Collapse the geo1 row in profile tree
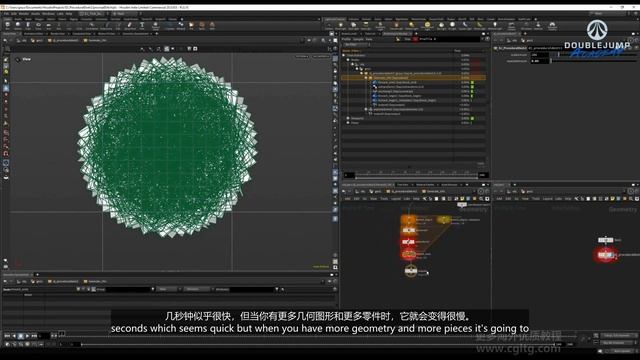 click(x=357, y=69)
